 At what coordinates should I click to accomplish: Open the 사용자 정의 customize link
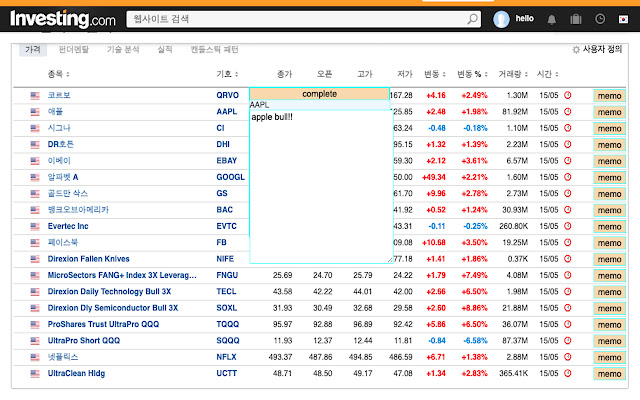(602, 49)
